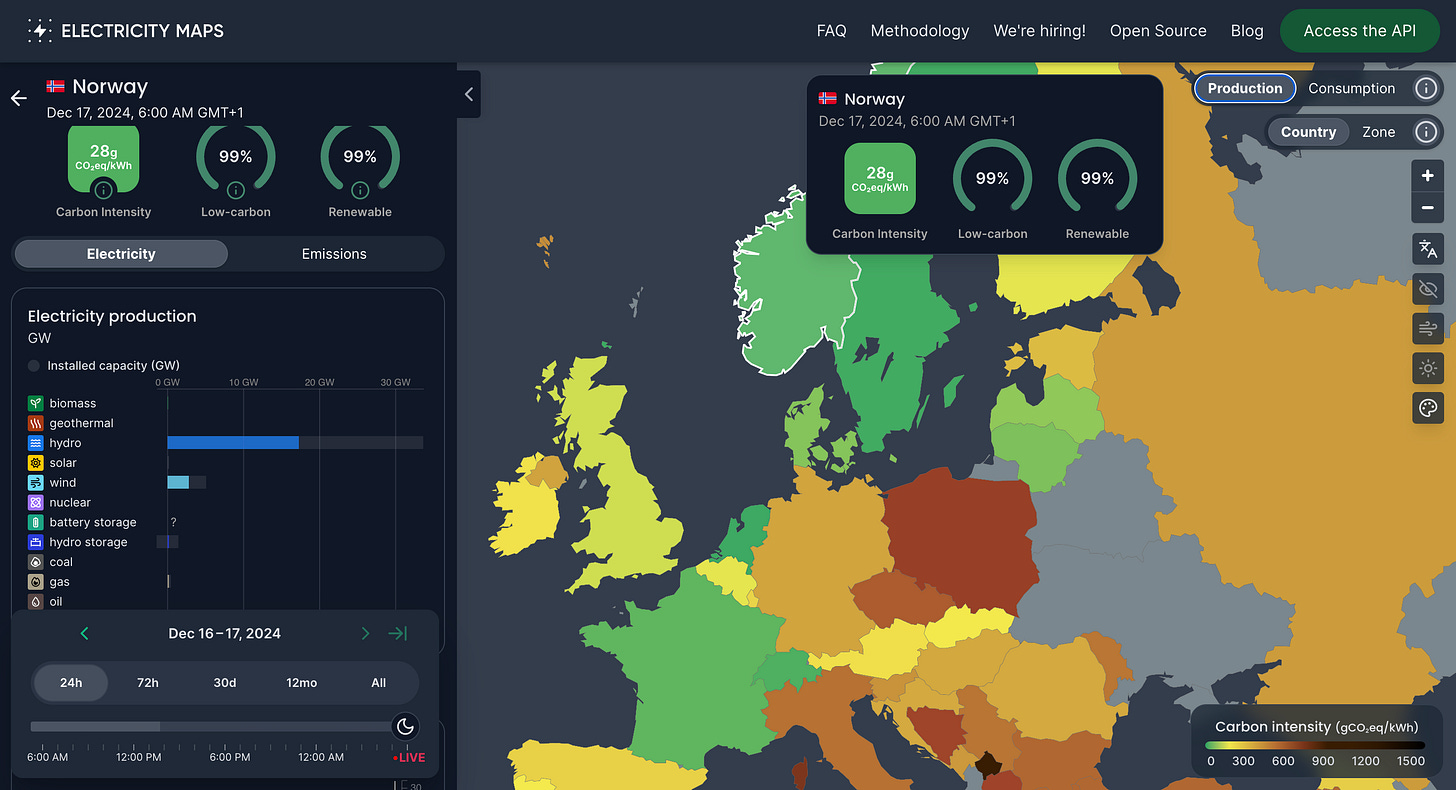Toggle the Installed capacity indicator
This screenshot has height=790, width=1456.
[34, 366]
